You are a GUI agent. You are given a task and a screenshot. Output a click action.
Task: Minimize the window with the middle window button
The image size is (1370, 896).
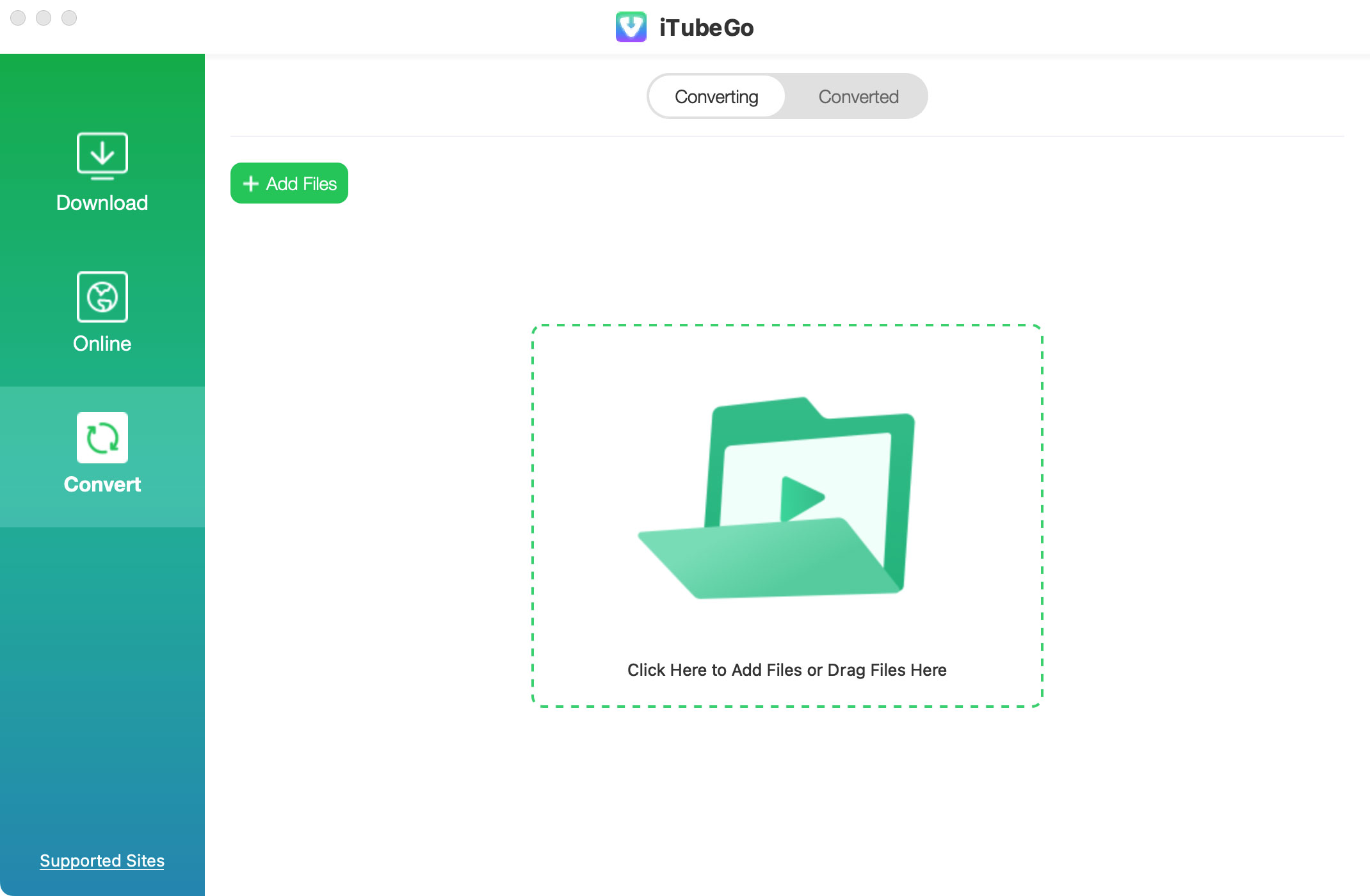(44, 18)
